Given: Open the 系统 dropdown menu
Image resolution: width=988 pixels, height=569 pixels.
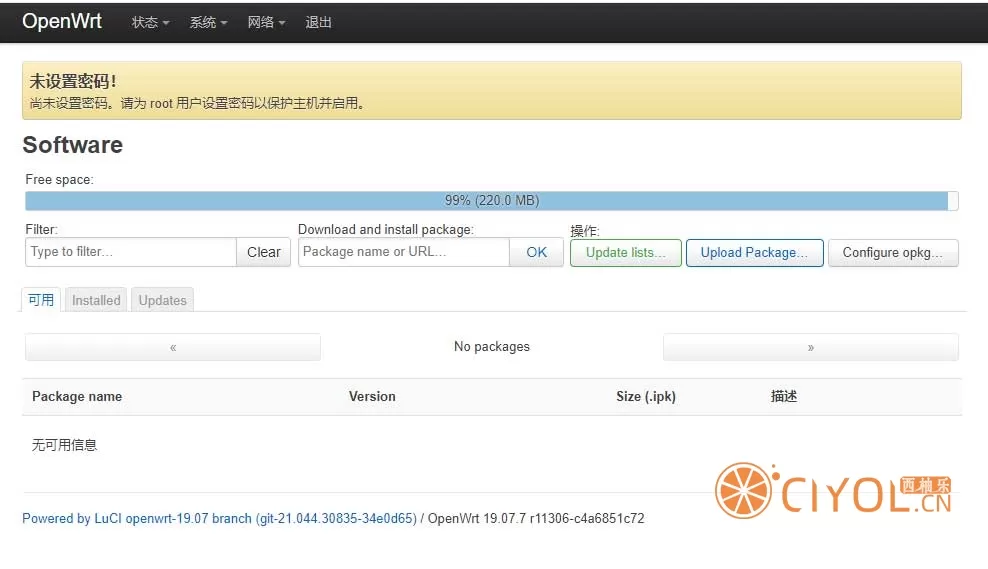Looking at the screenshot, I should coord(208,22).
